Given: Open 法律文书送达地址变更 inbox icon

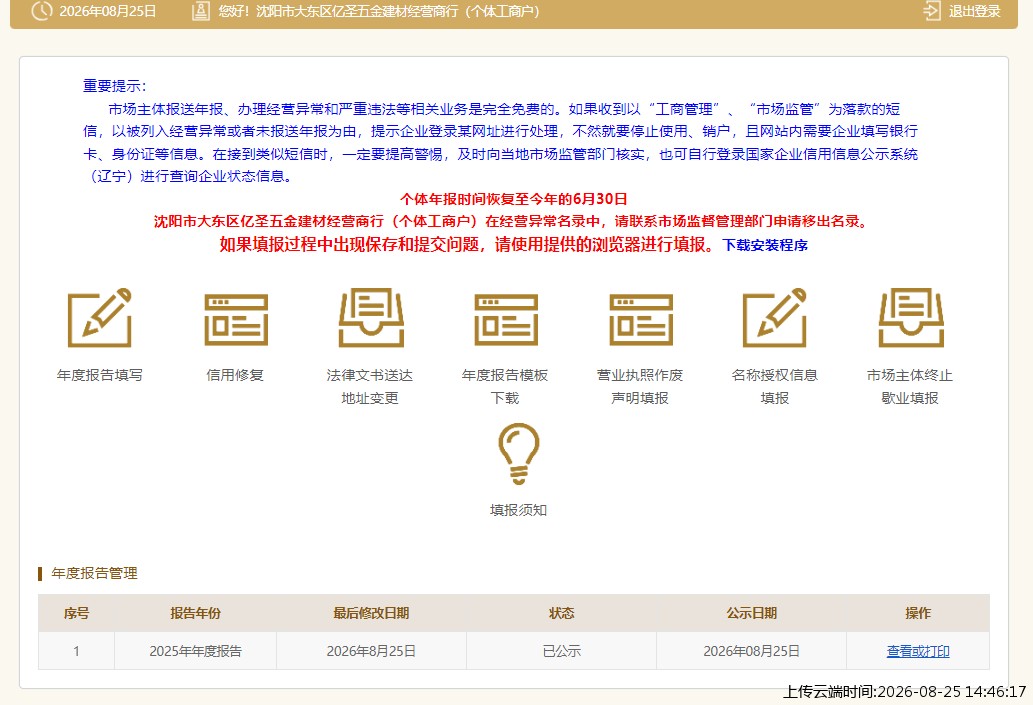Looking at the screenshot, I should [x=371, y=318].
